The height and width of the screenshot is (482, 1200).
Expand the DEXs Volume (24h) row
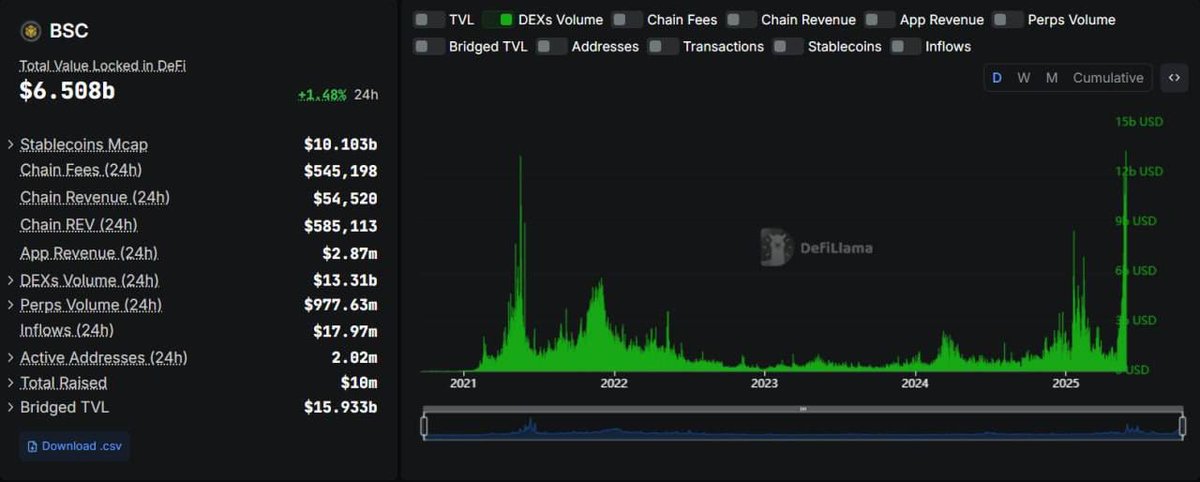pyautogui.click(x=11, y=280)
